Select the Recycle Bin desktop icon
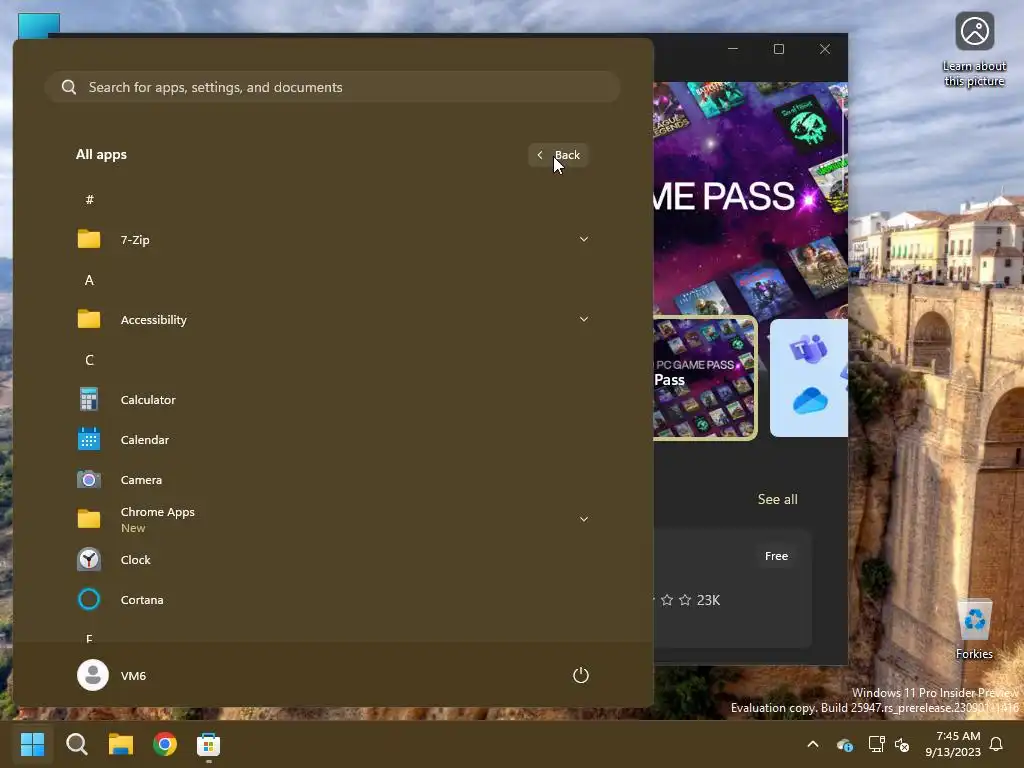The height and width of the screenshot is (768, 1024). pos(974,620)
